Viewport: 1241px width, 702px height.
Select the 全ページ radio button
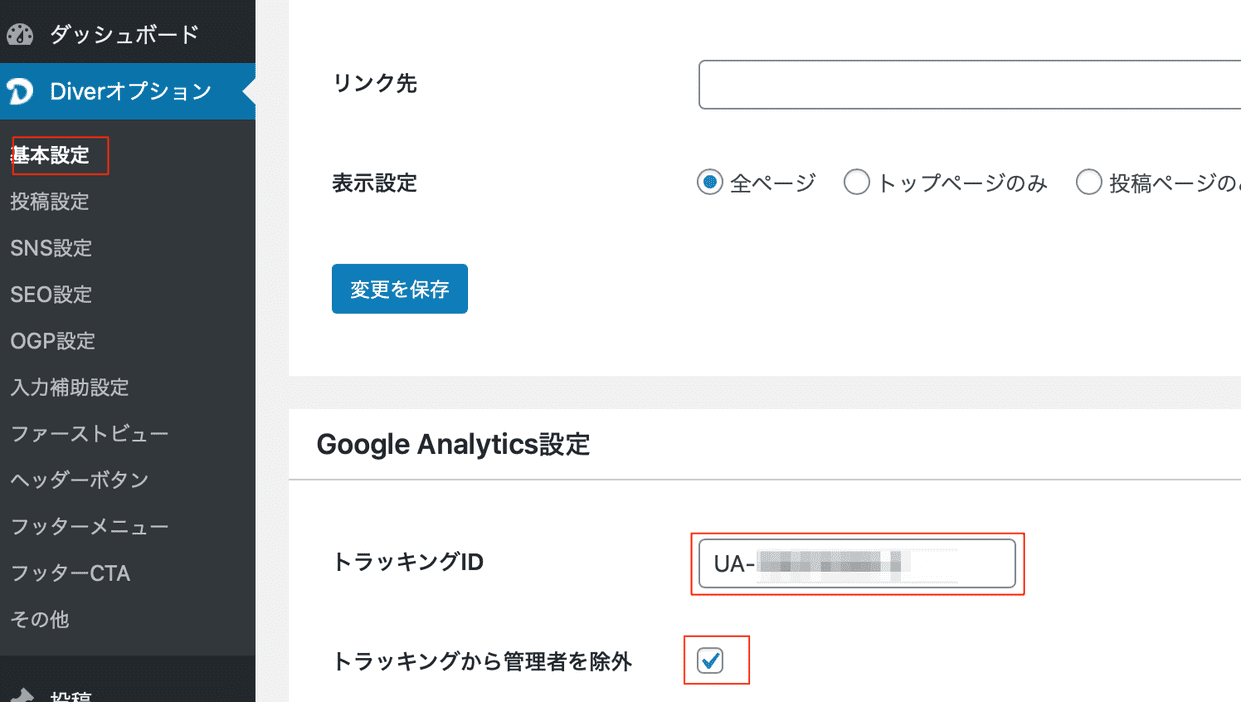[x=710, y=183]
